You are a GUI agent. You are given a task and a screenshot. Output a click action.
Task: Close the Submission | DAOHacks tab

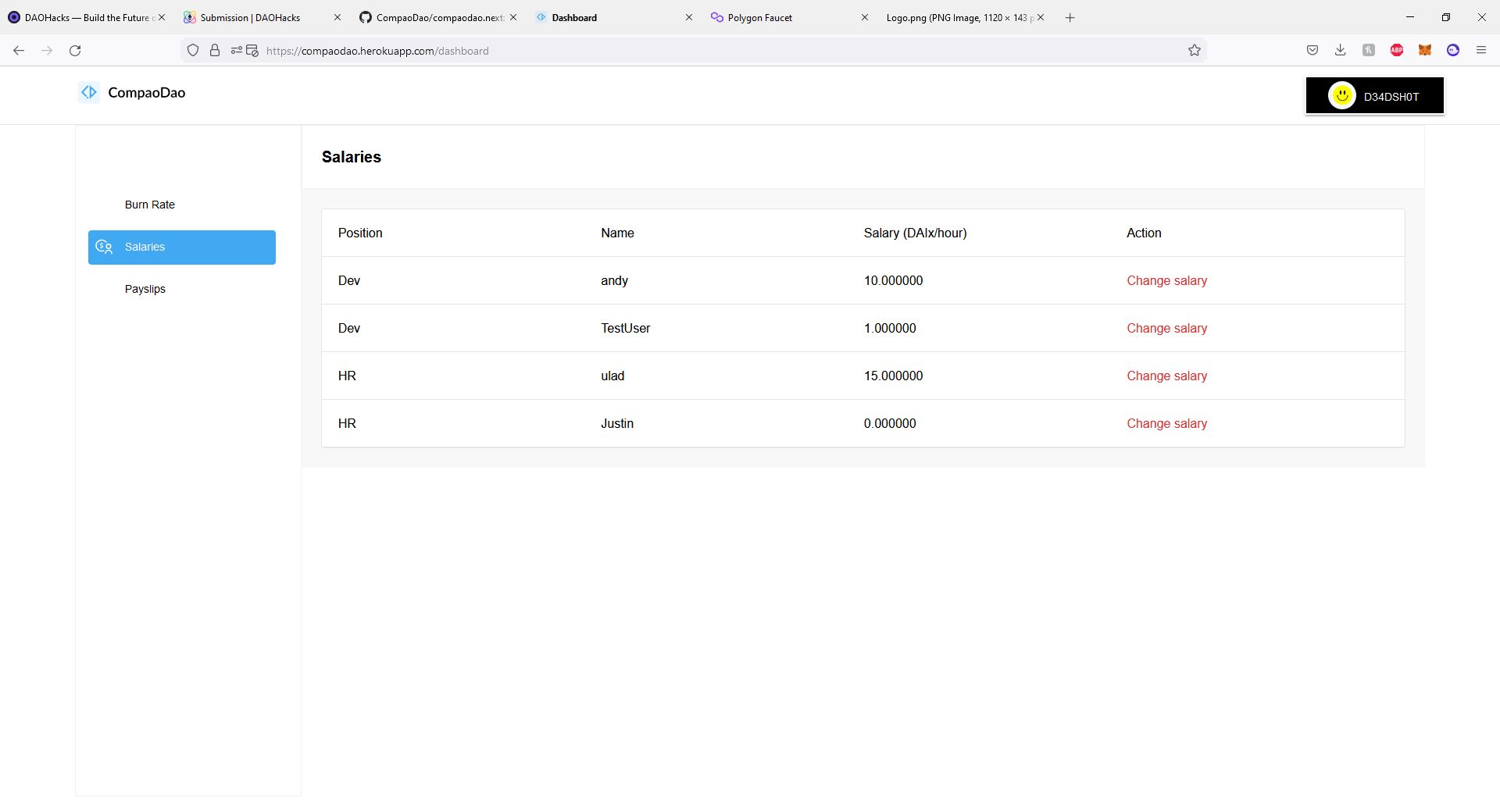point(337,17)
